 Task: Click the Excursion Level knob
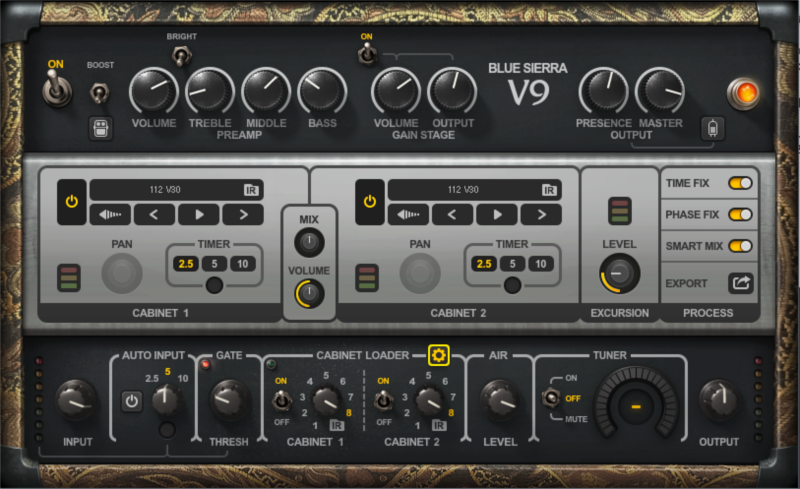click(x=619, y=273)
